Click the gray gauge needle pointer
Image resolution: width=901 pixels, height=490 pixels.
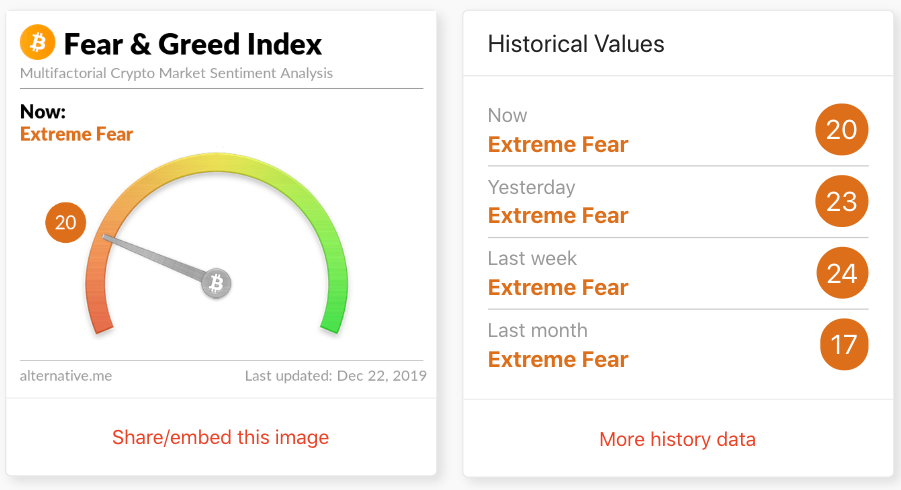(153, 257)
